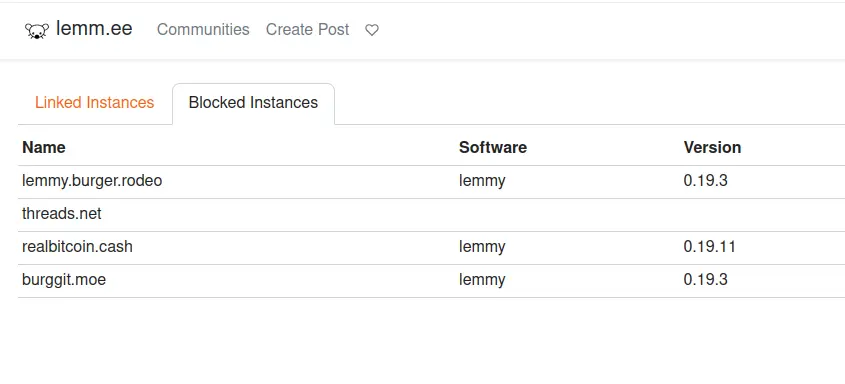The width and height of the screenshot is (845, 384).
Task: Click the Name column header
Action: pyautogui.click(x=44, y=148)
